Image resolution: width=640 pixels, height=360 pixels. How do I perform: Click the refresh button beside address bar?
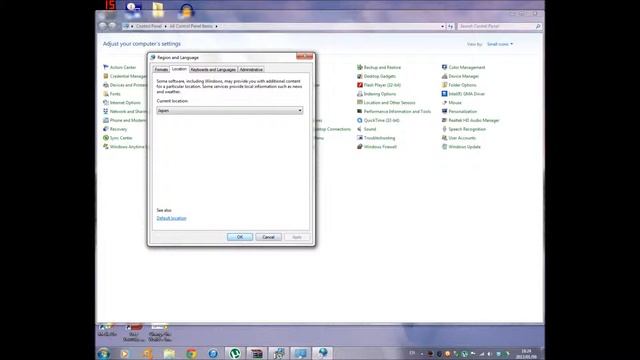450,26
